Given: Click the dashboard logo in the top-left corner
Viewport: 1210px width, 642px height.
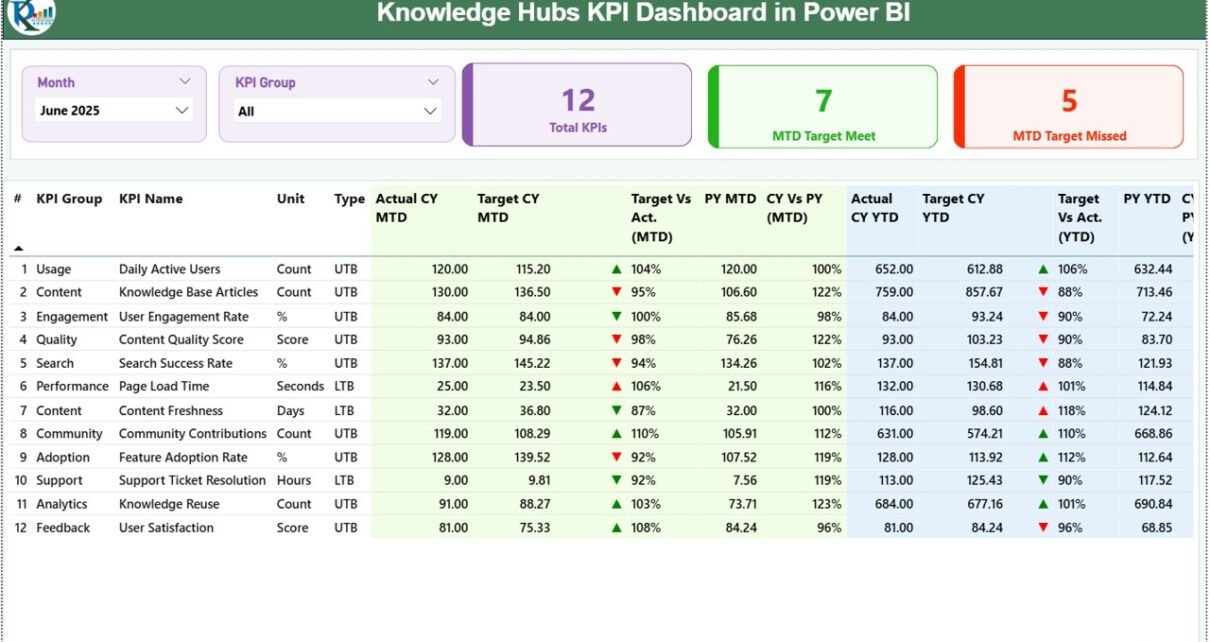Looking at the screenshot, I should coord(30,14).
